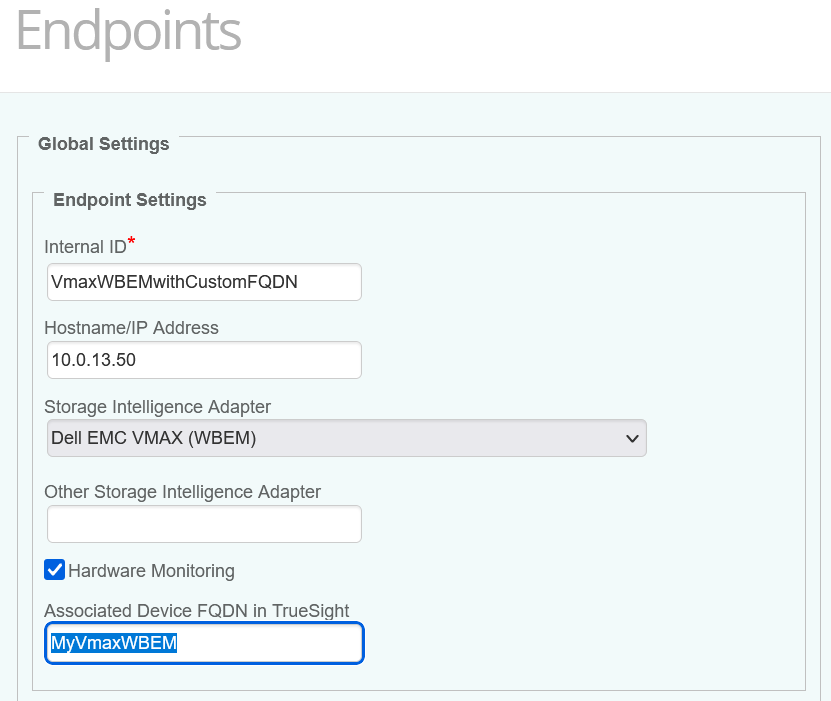The image size is (831, 701).
Task: Click the Other Storage Intelligence Adapter field
Action: tap(204, 524)
